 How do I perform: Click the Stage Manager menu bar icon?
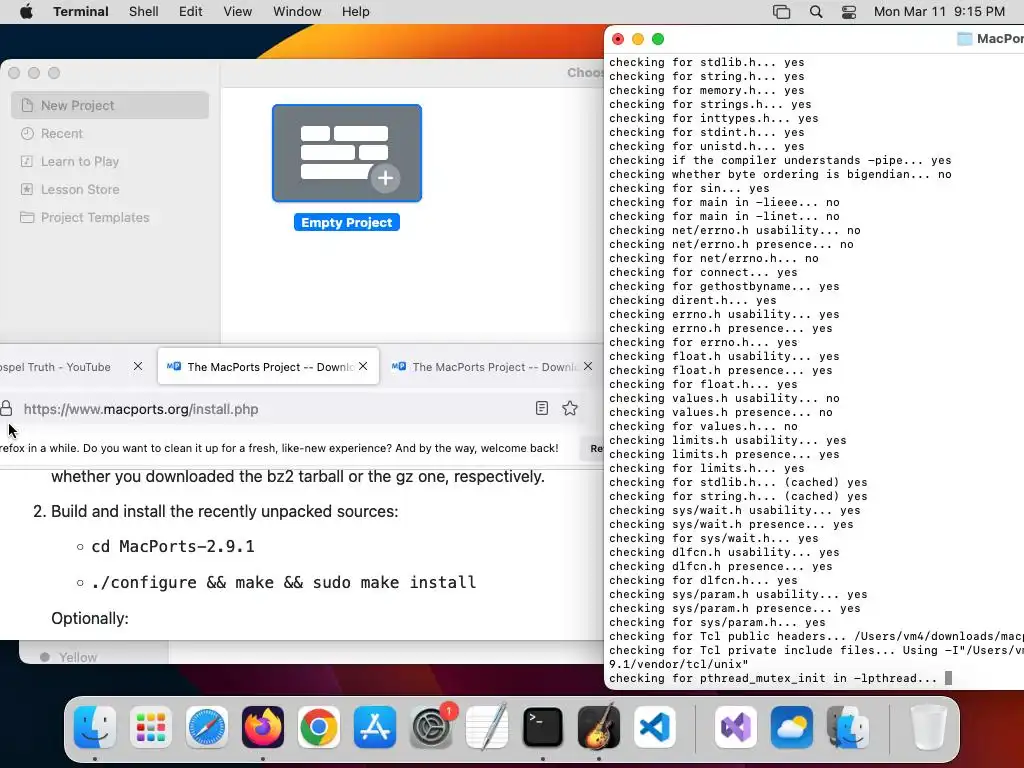click(781, 12)
